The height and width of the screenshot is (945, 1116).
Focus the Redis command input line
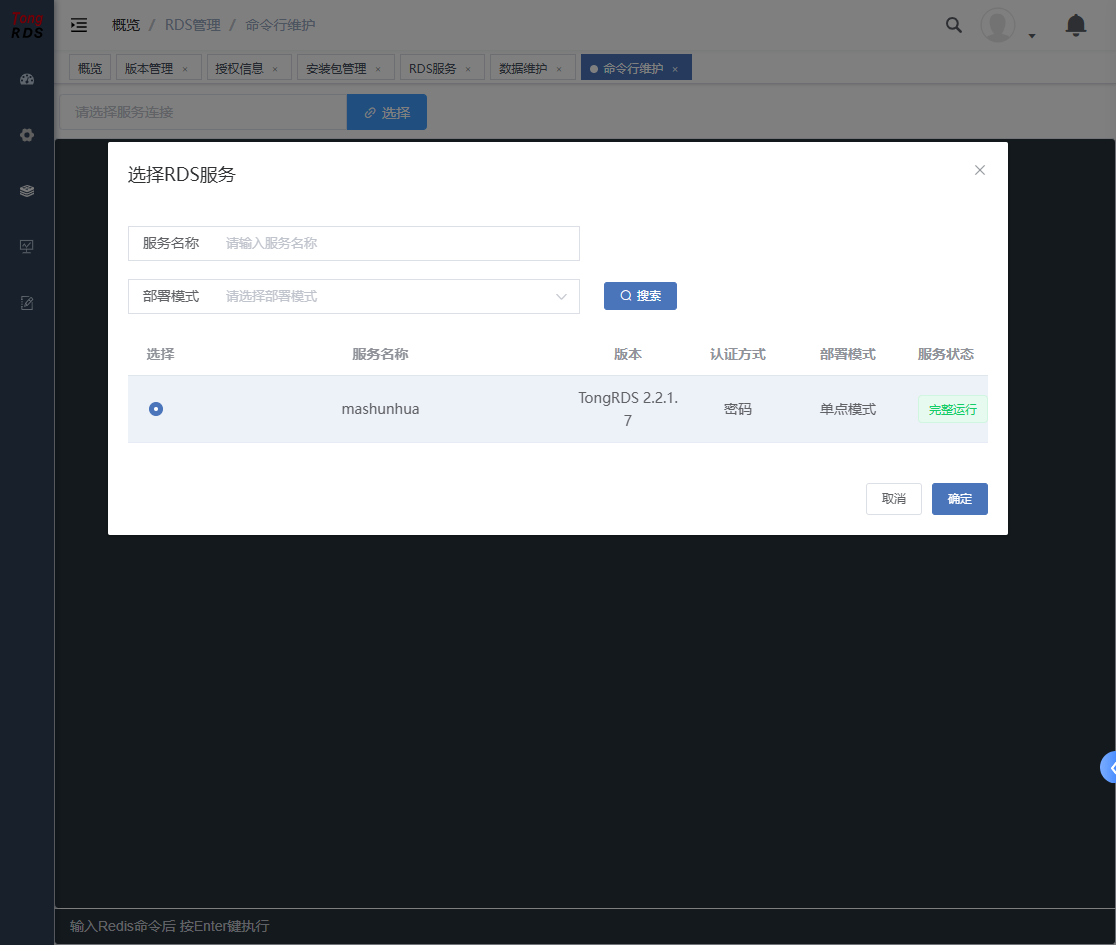point(585,926)
